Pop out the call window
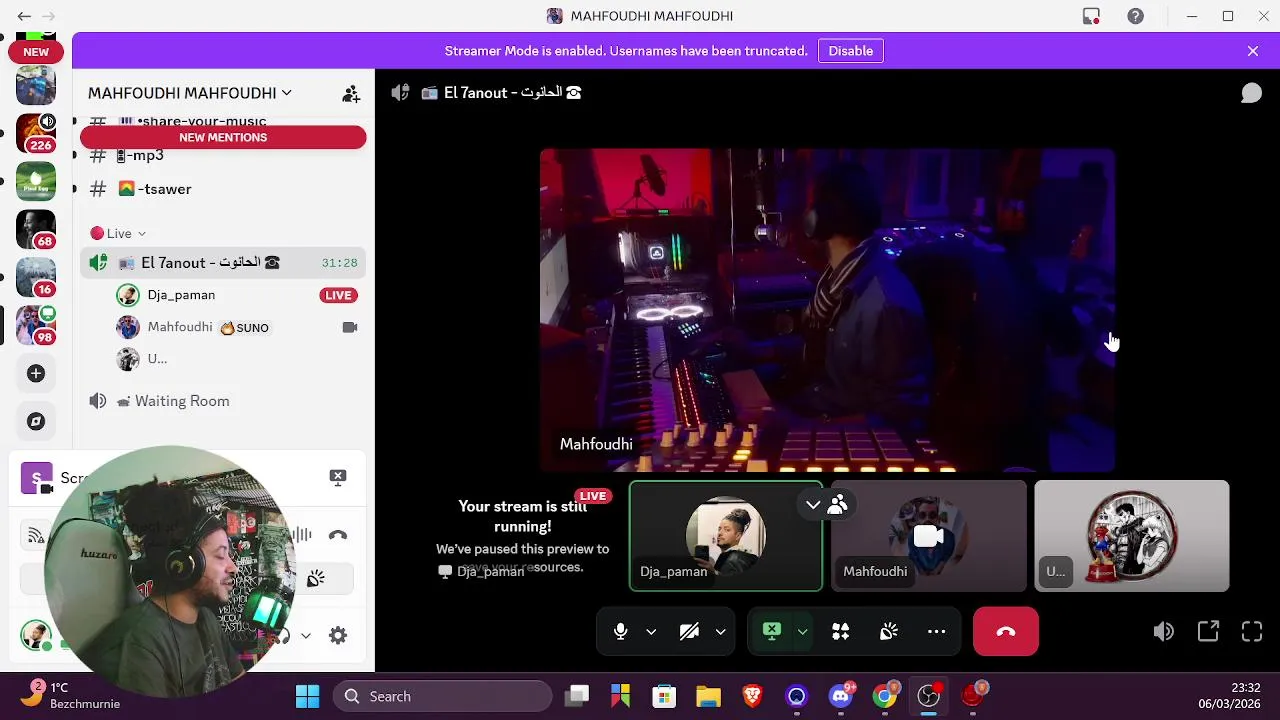Viewport: 1280px width, 720px height. click(1208, 631)
